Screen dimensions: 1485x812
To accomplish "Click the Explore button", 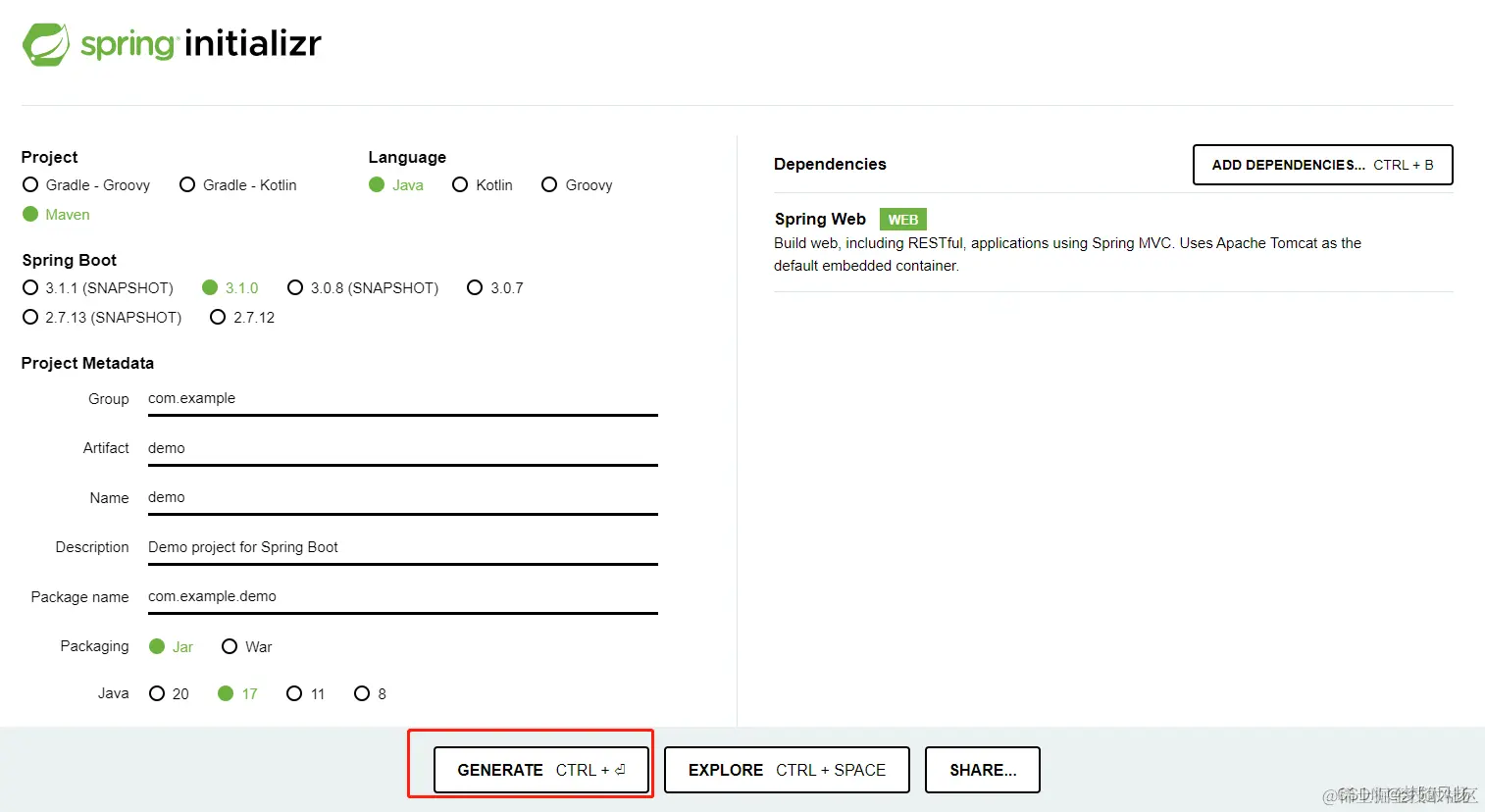I will [787, 770].
